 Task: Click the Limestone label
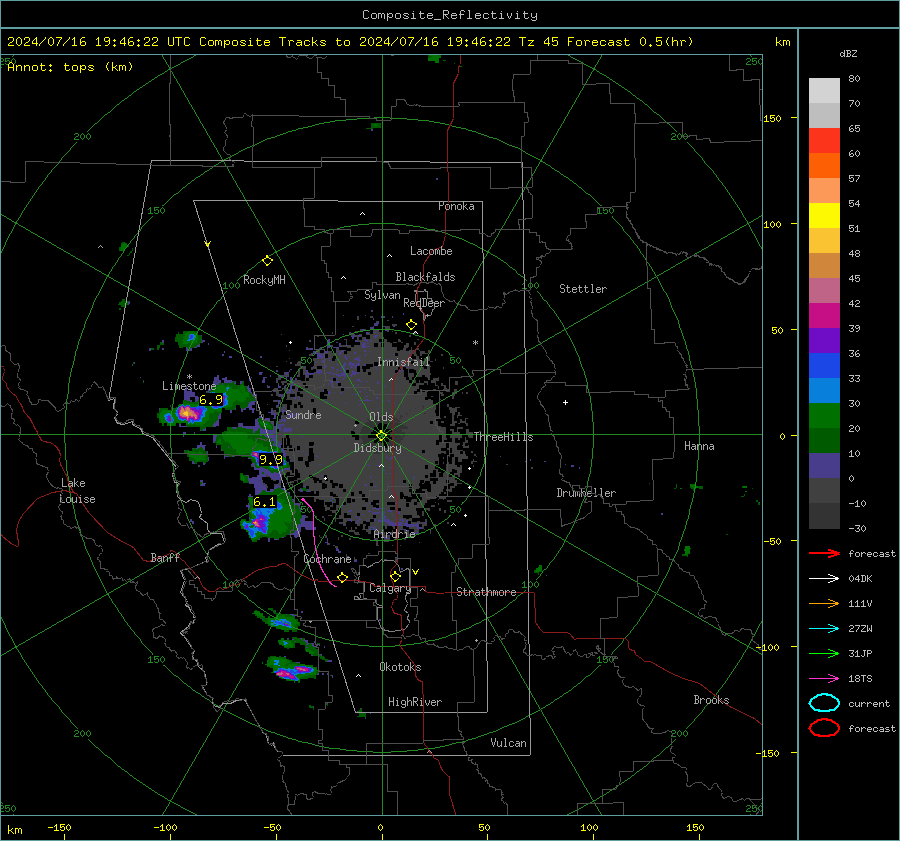189,386
